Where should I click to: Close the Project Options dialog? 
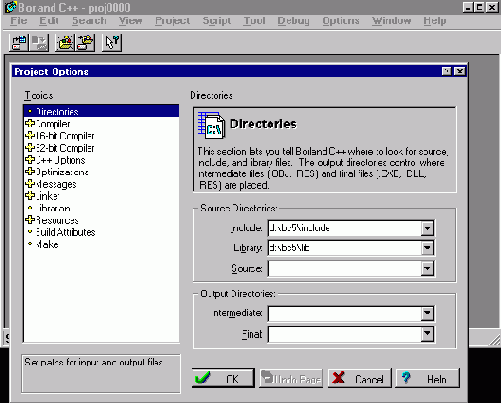[460, 71]
